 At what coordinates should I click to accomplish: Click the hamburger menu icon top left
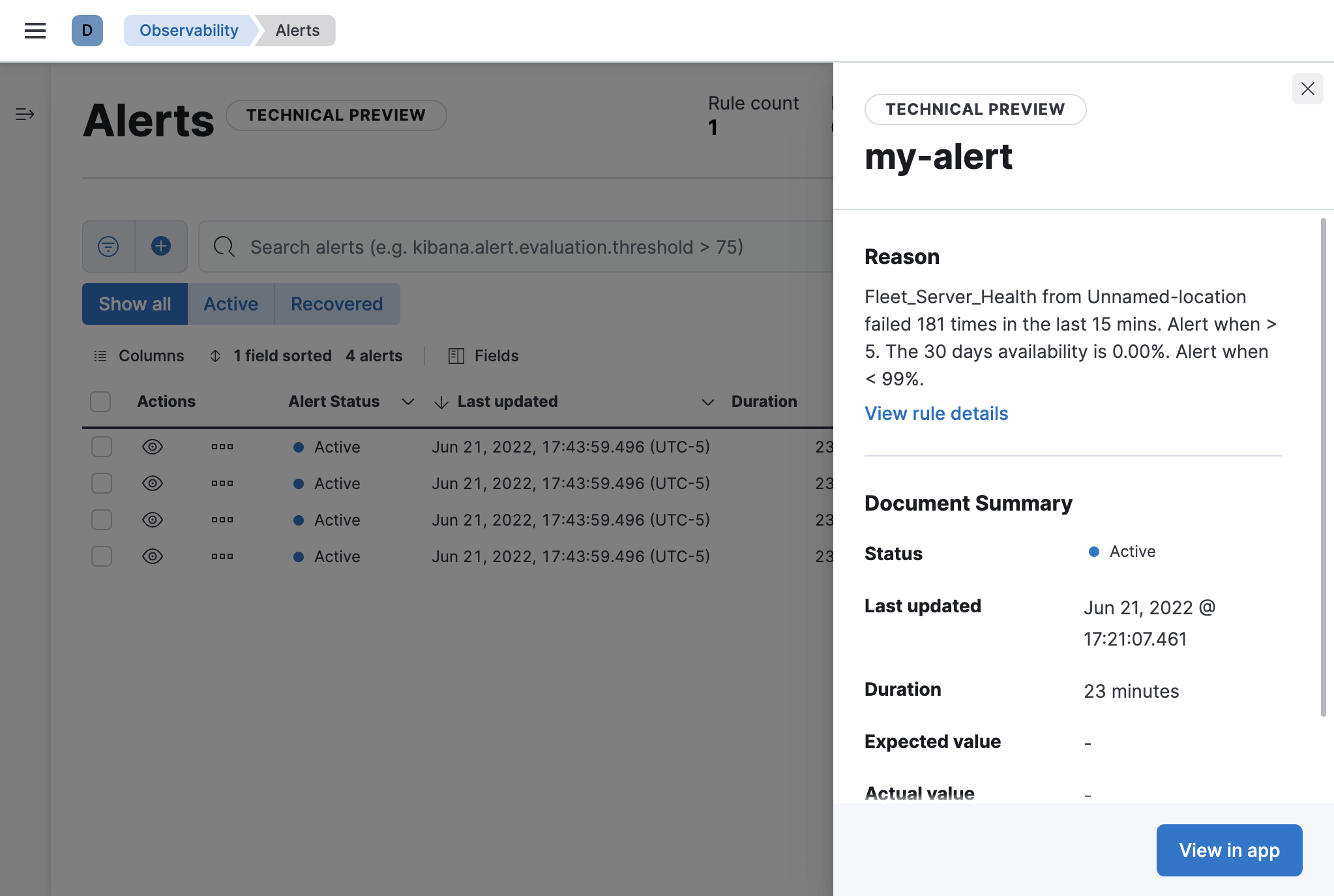coord(34,30)
